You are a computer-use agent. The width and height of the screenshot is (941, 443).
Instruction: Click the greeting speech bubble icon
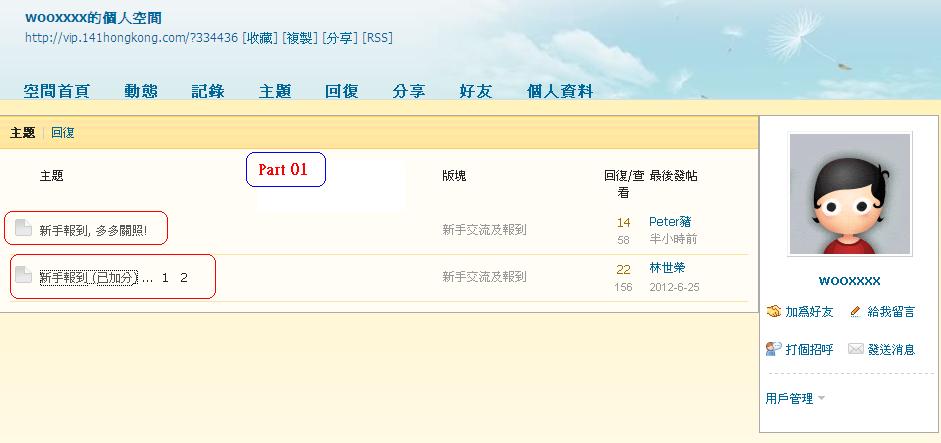tap(774, 349)
